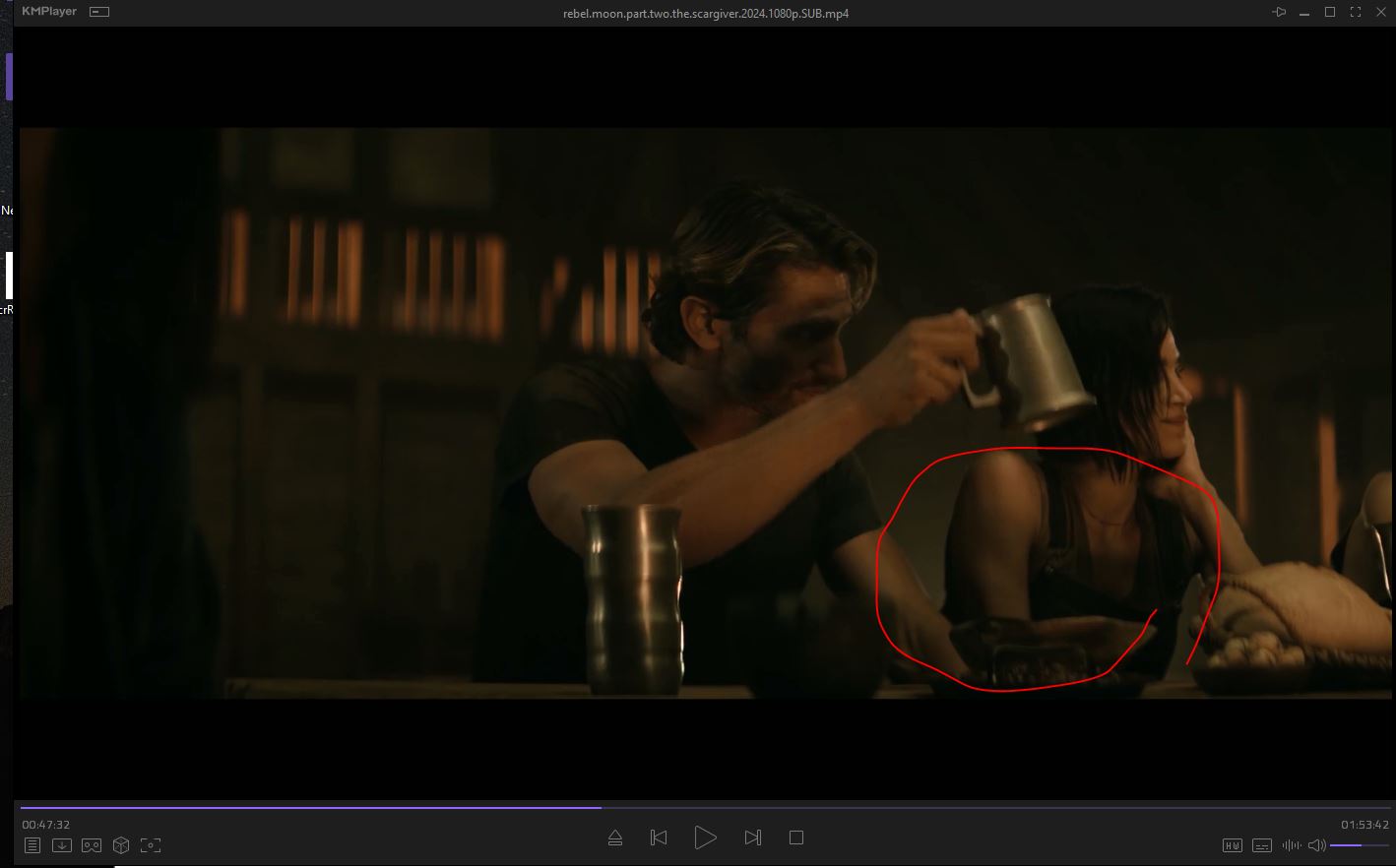Click the download video icon

coord(62,845)
